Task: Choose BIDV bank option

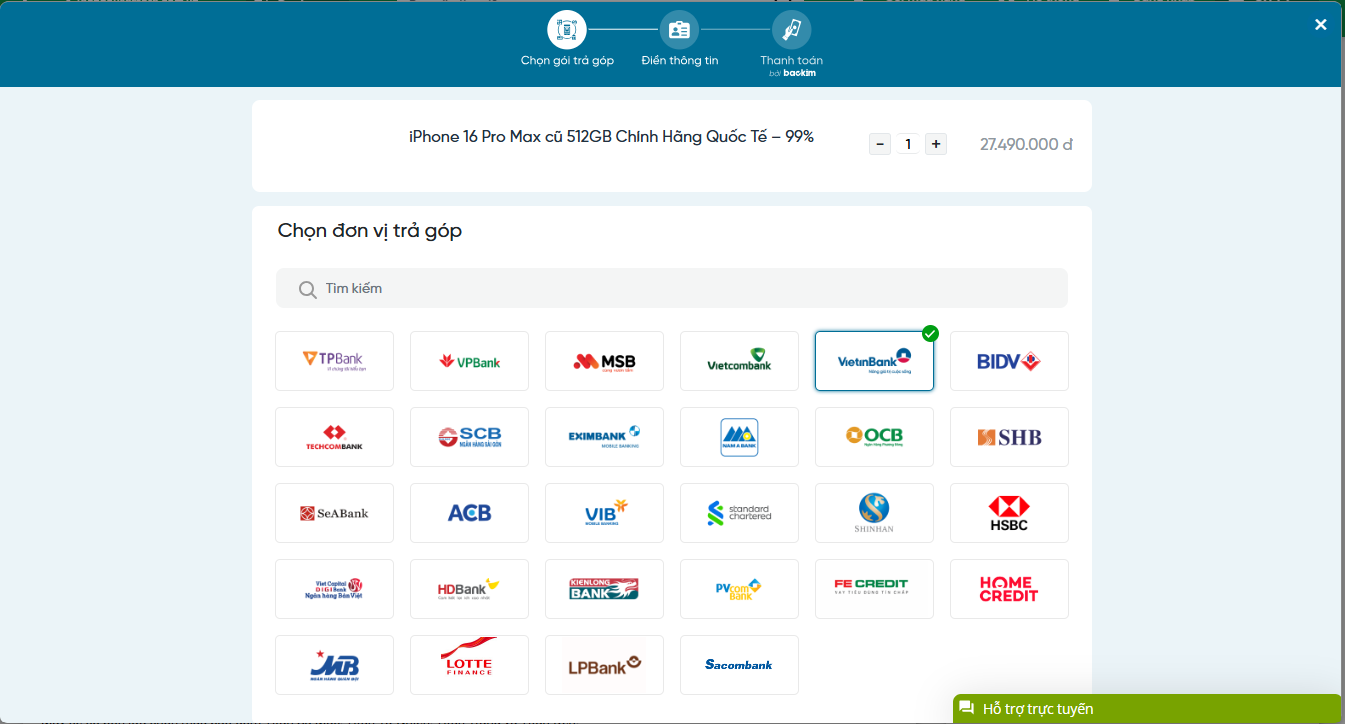Action: point(1009,361)
